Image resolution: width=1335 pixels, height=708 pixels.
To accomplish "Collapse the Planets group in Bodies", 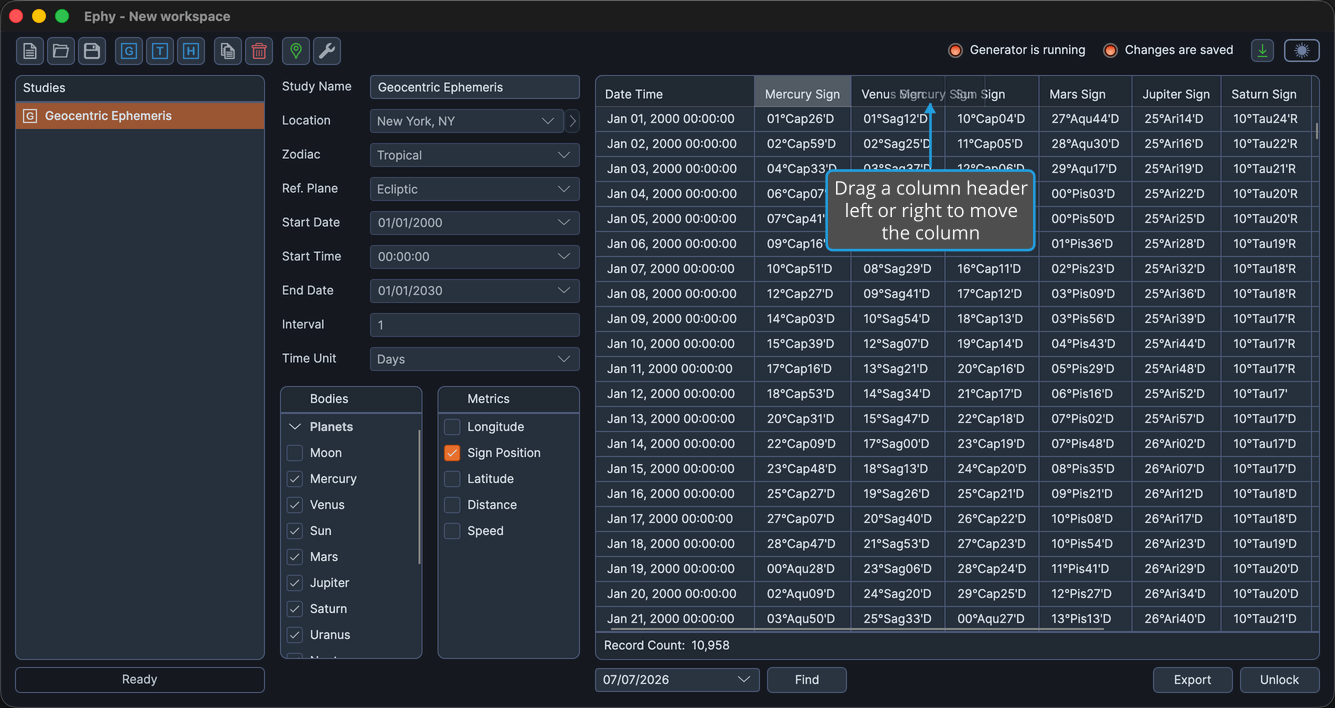I will tap(295, 427).
